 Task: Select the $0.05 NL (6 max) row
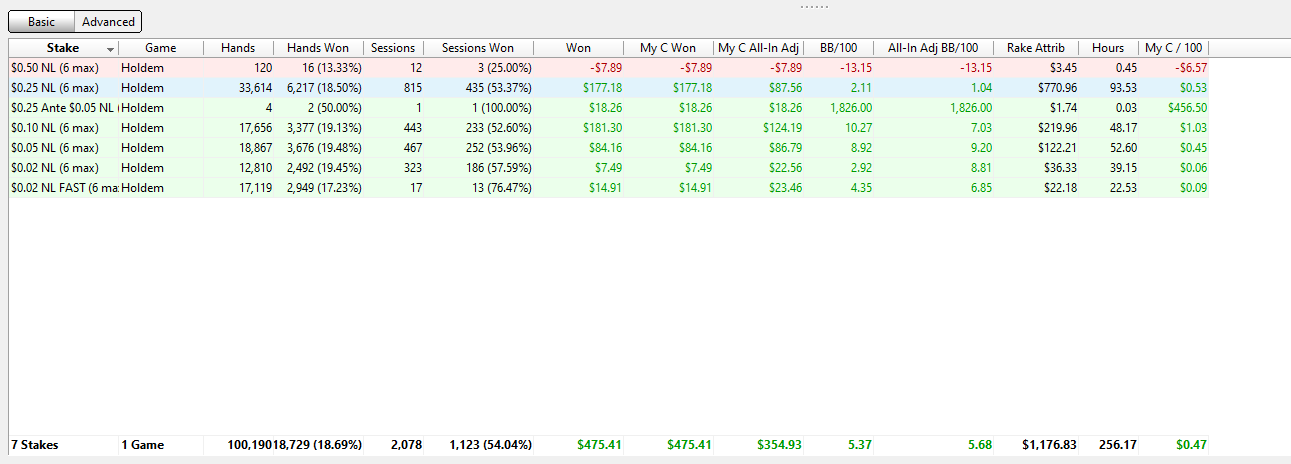pos(609,148)
